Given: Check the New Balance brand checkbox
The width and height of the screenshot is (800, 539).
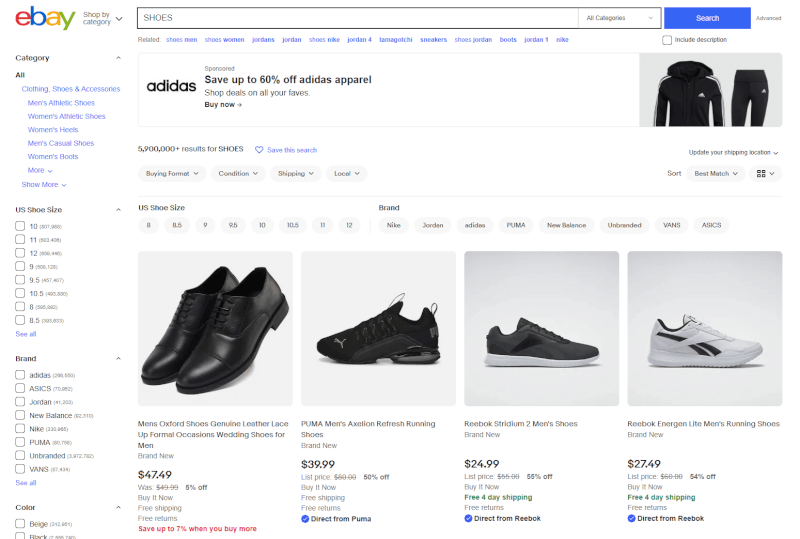Looking at the screenshot, I should click(x=20, y=415).
